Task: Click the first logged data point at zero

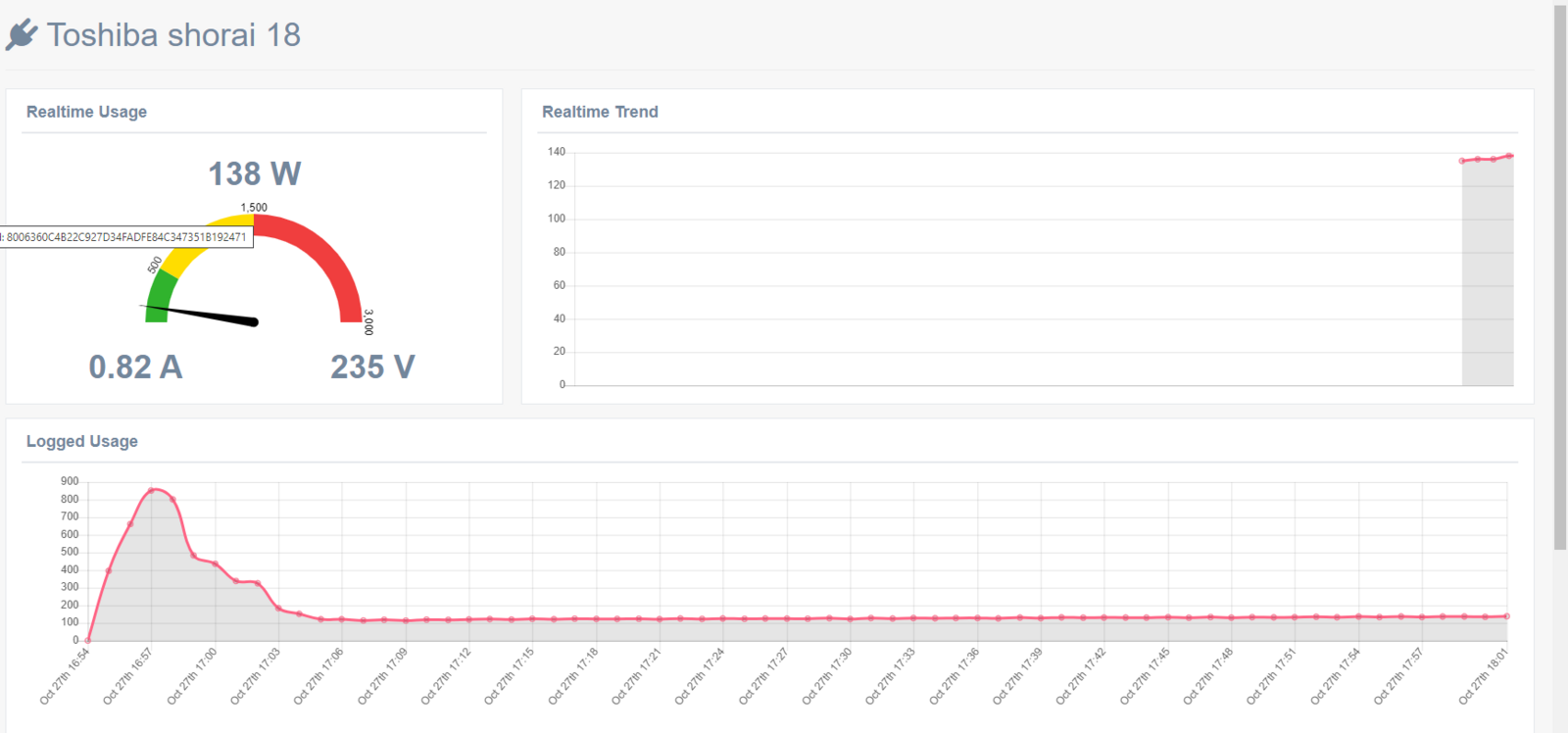Action: [88, 640]
